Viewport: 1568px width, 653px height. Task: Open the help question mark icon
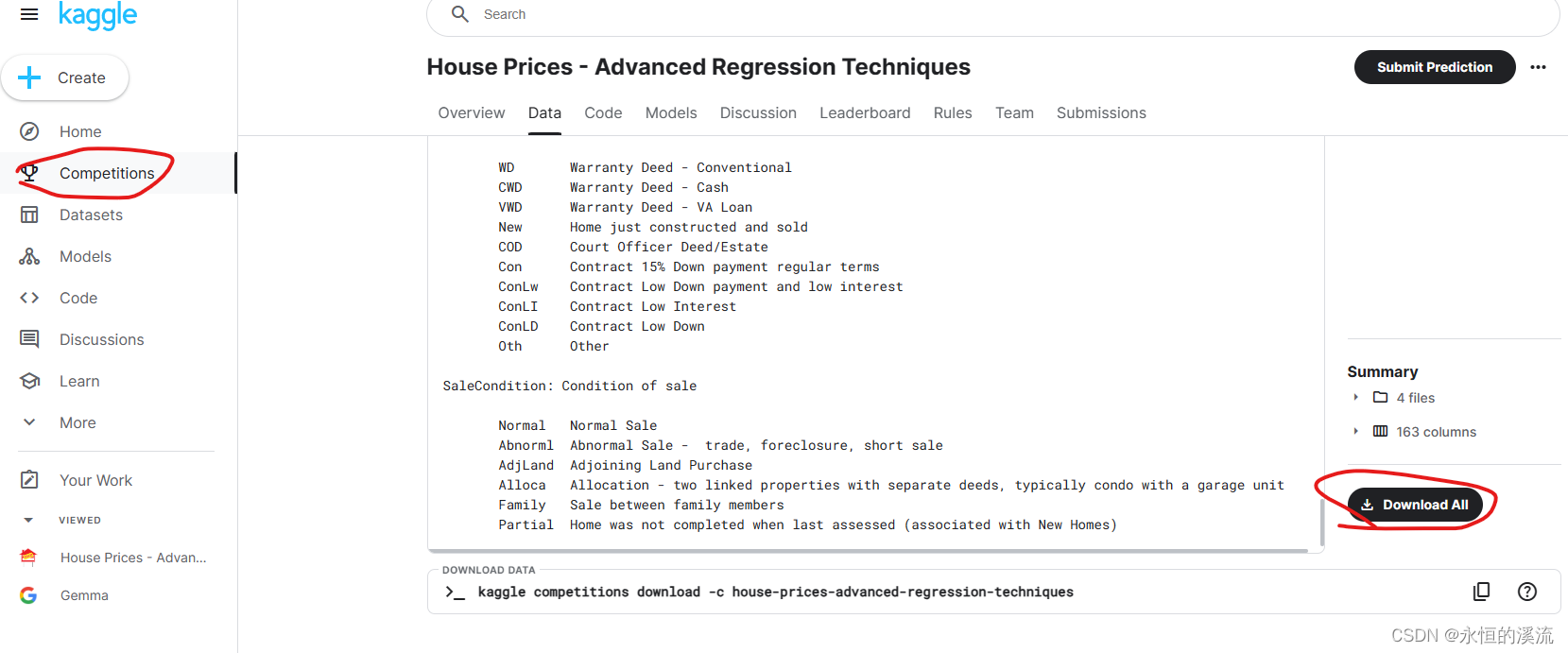click(1526, 592)
